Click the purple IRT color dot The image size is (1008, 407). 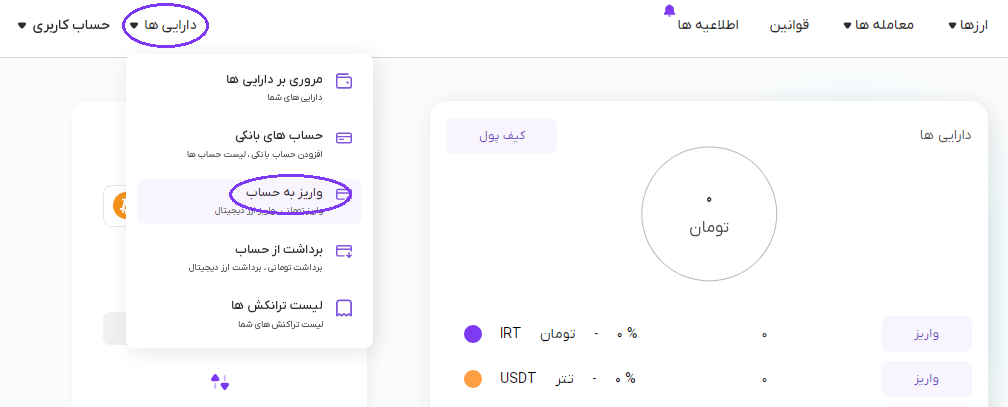point(473,334)
